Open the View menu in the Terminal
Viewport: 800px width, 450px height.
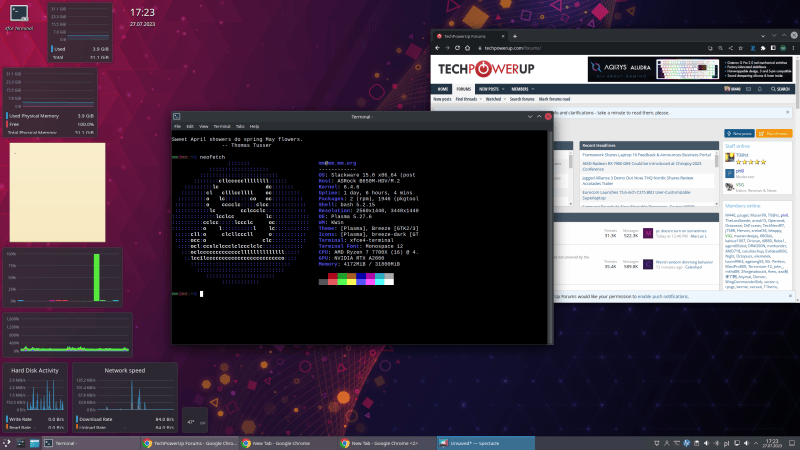coord(204,126)
